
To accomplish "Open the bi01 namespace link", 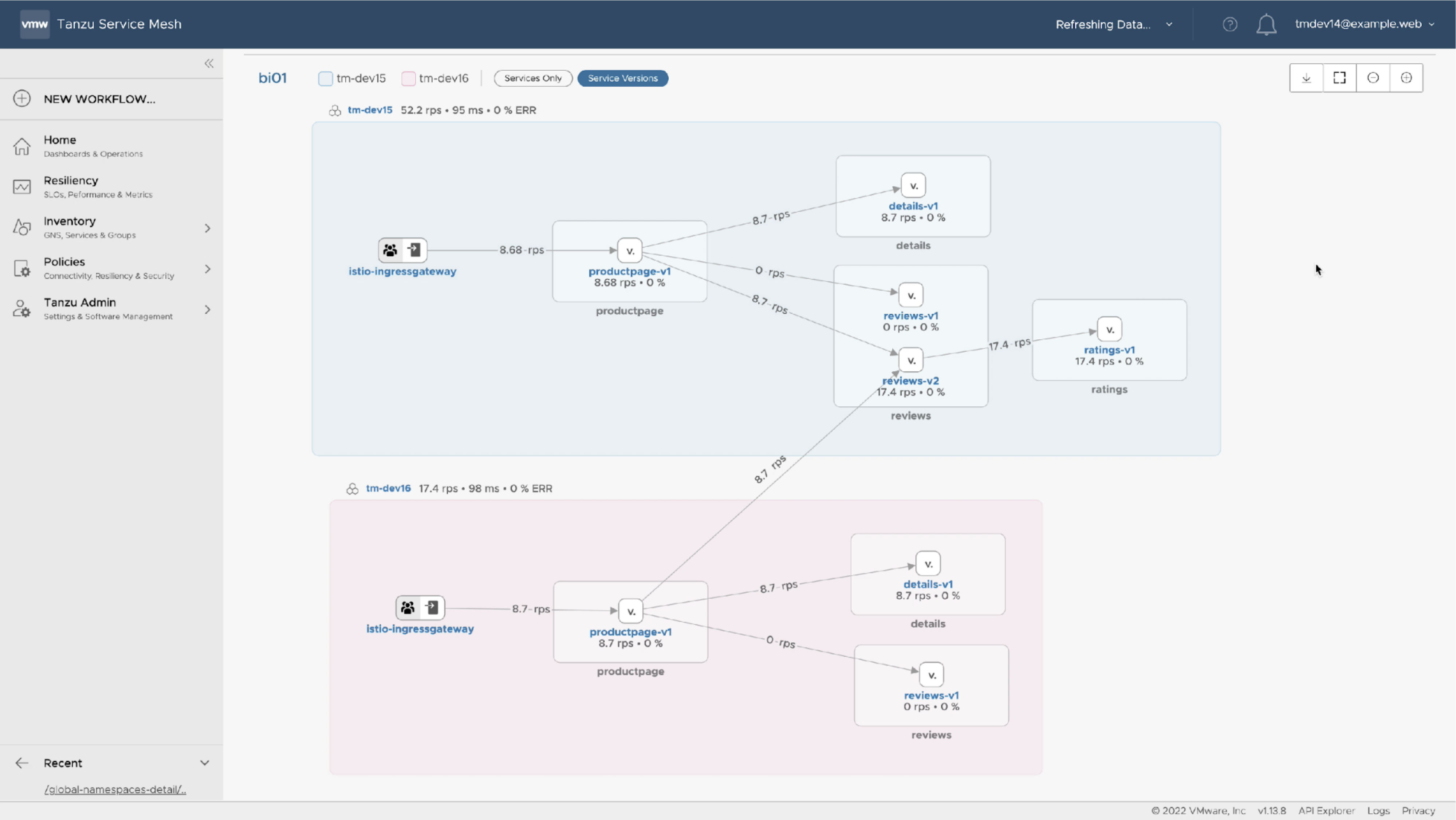I will [x=272, y=78].
